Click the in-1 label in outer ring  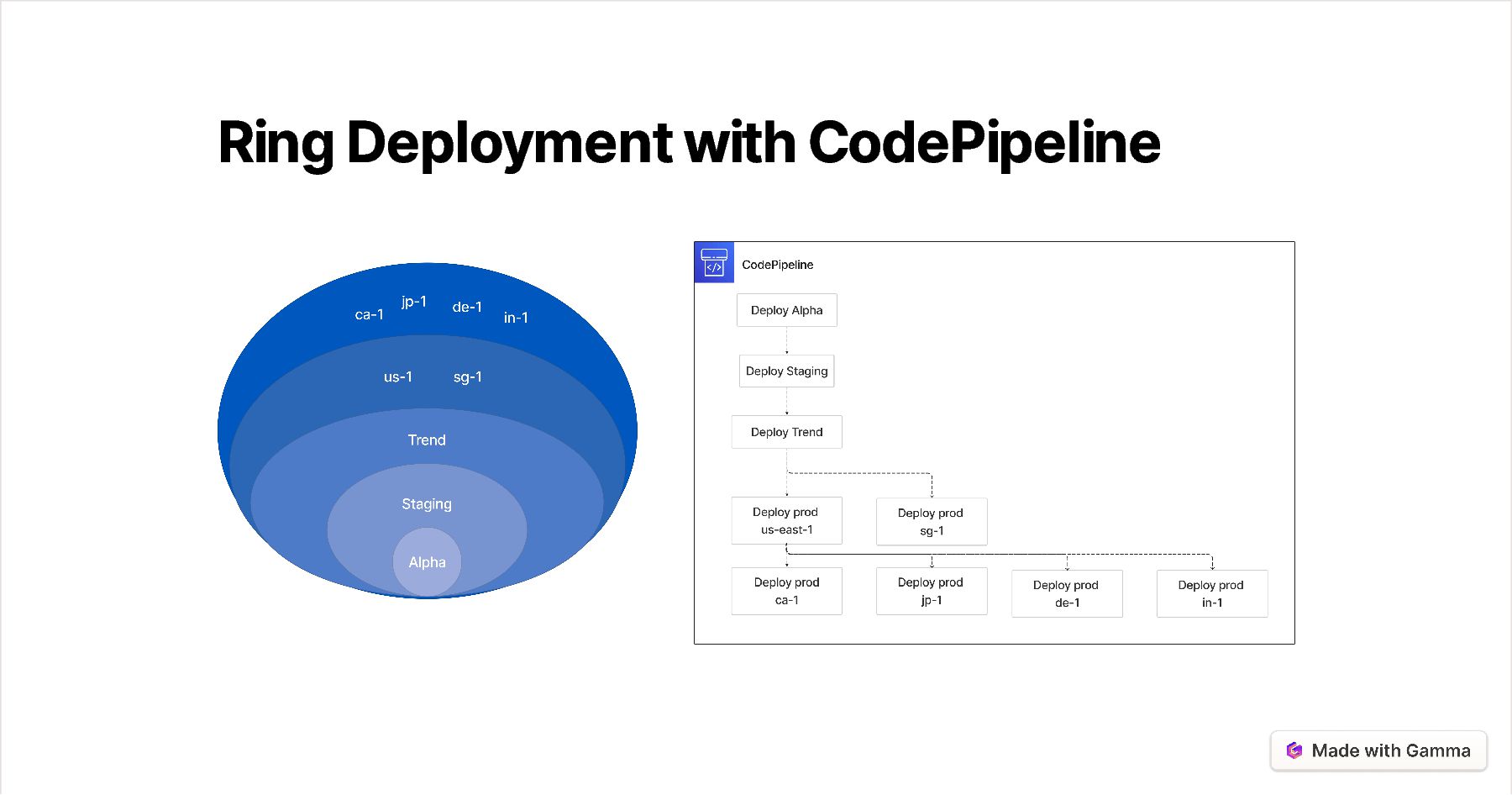coord(516,318)
